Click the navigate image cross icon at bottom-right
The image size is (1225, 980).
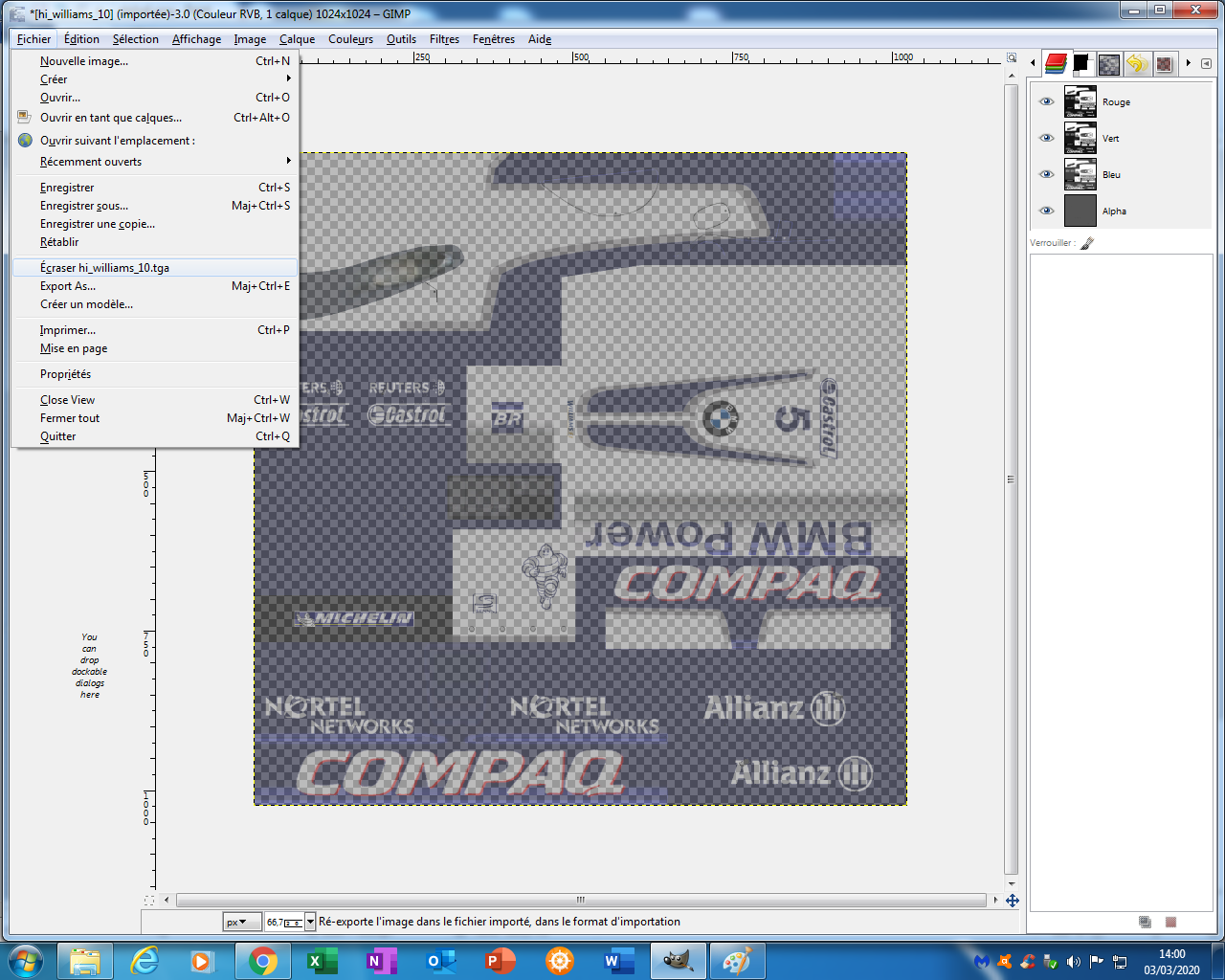(x=1012, y=901)
